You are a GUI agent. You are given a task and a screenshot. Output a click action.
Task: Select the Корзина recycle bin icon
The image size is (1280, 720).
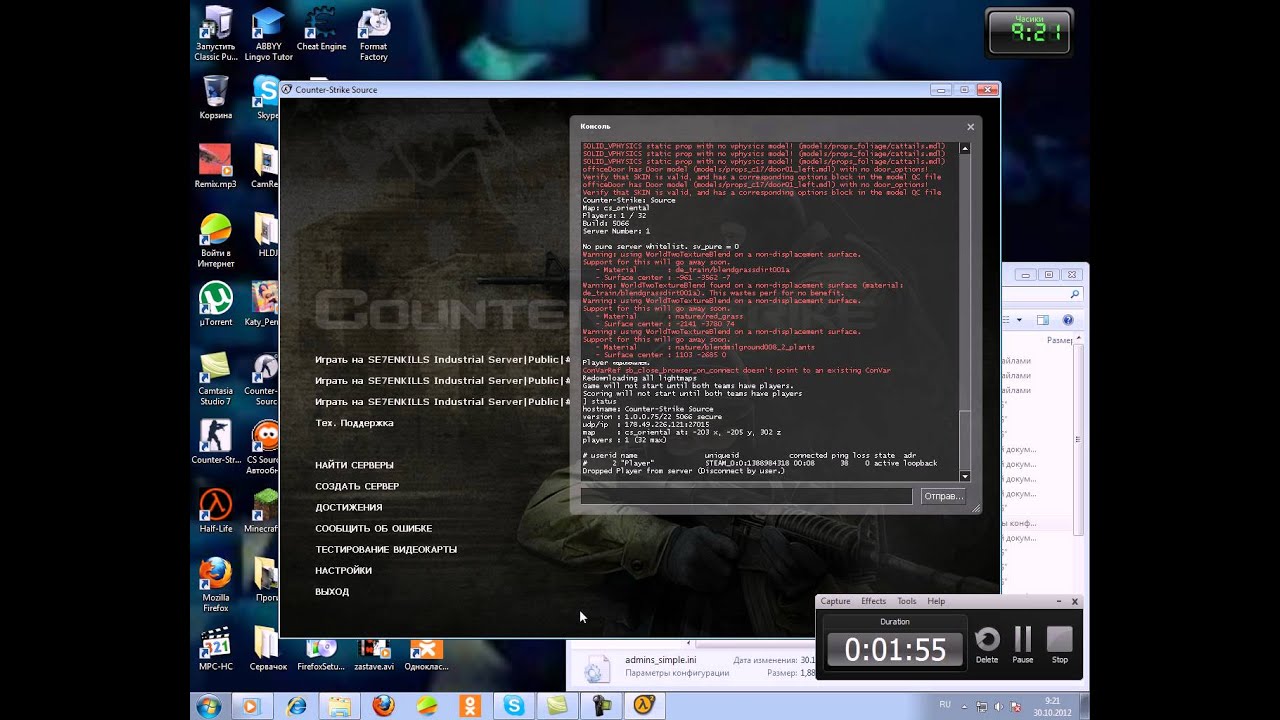pos(215,97)
